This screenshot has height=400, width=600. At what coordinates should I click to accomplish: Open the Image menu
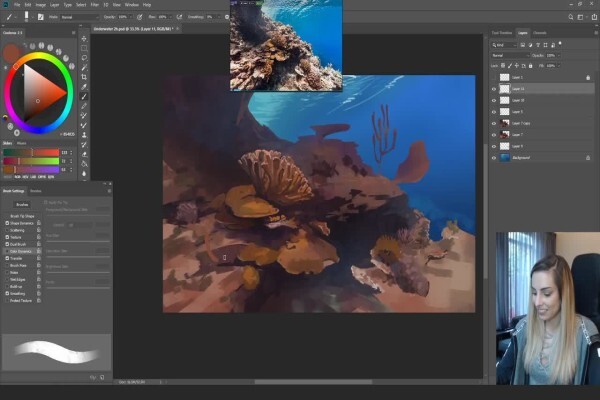(41, 5)
